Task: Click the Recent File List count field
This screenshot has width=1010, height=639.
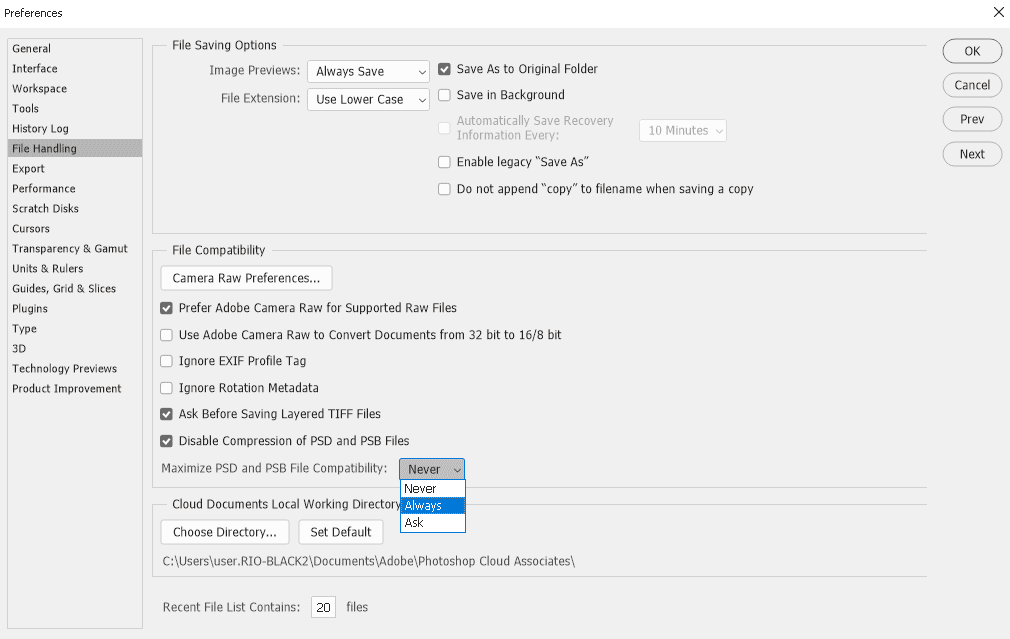Action: click(323, 607)
